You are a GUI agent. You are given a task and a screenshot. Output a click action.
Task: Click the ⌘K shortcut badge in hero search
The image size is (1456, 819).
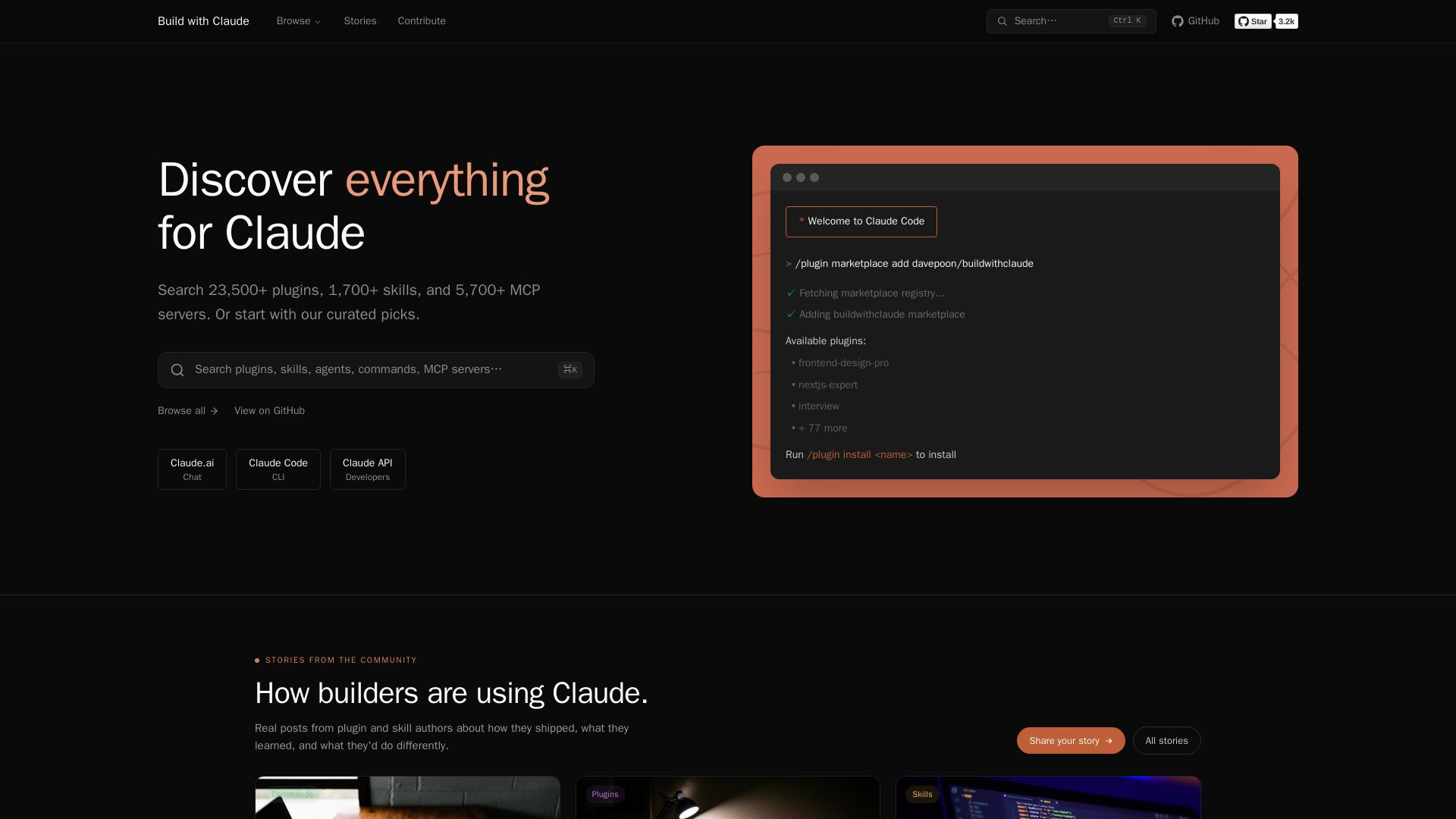coord(570,369)
